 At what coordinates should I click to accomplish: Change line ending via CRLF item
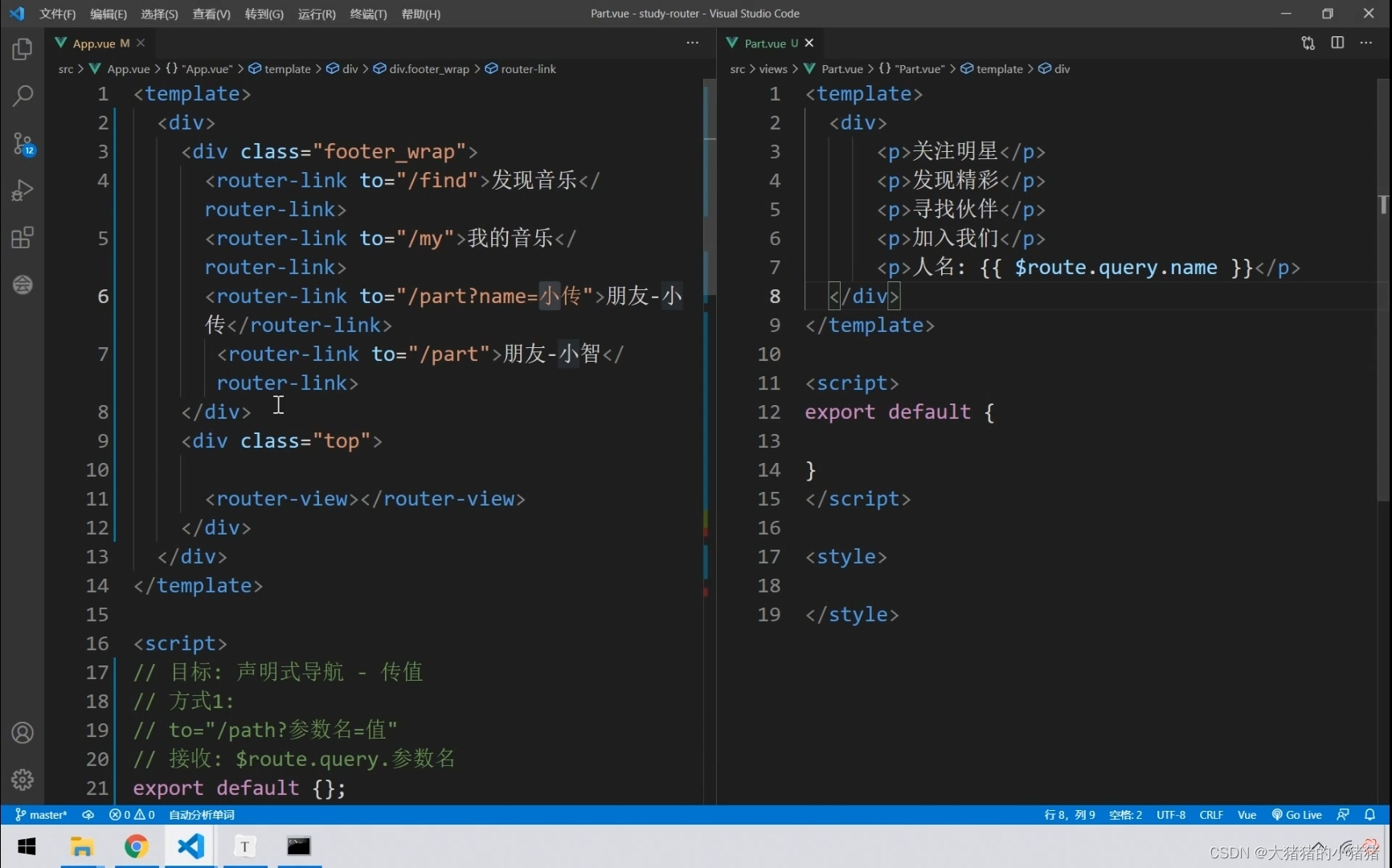[x=1211, y=815]
